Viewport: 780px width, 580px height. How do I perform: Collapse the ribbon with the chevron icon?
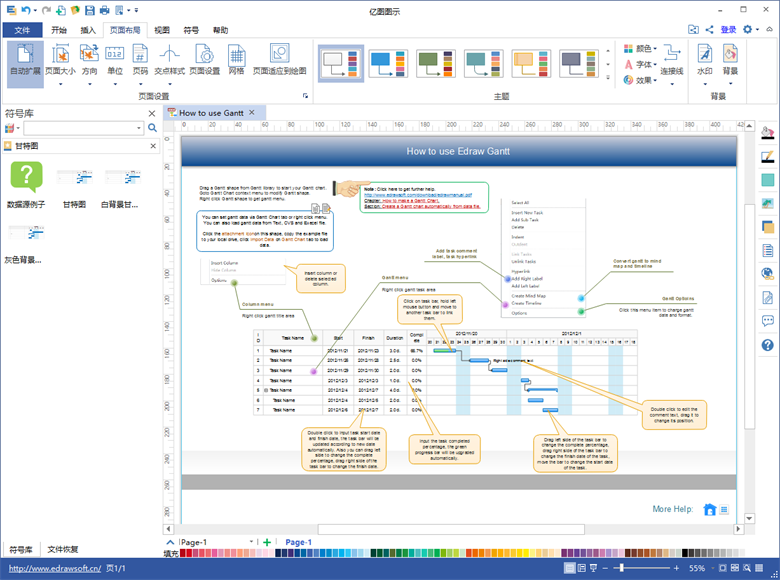click(x=770, y=29)
